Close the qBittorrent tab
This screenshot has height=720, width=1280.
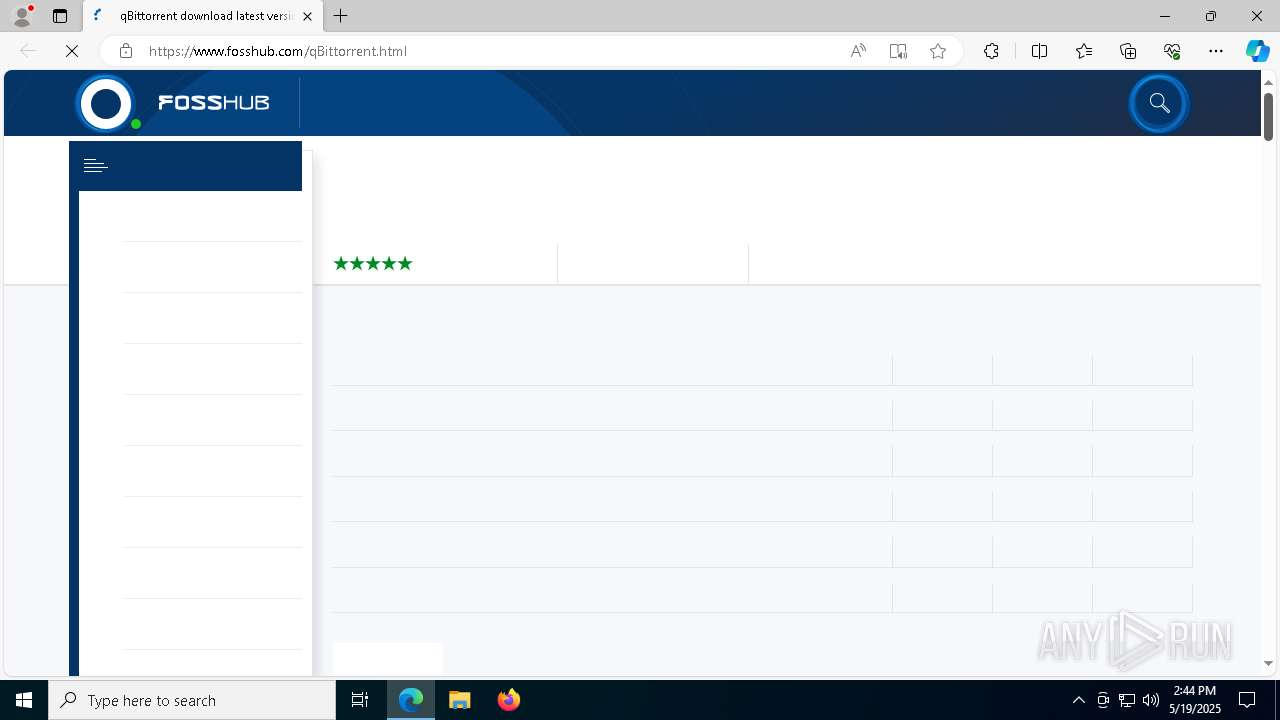307,16
